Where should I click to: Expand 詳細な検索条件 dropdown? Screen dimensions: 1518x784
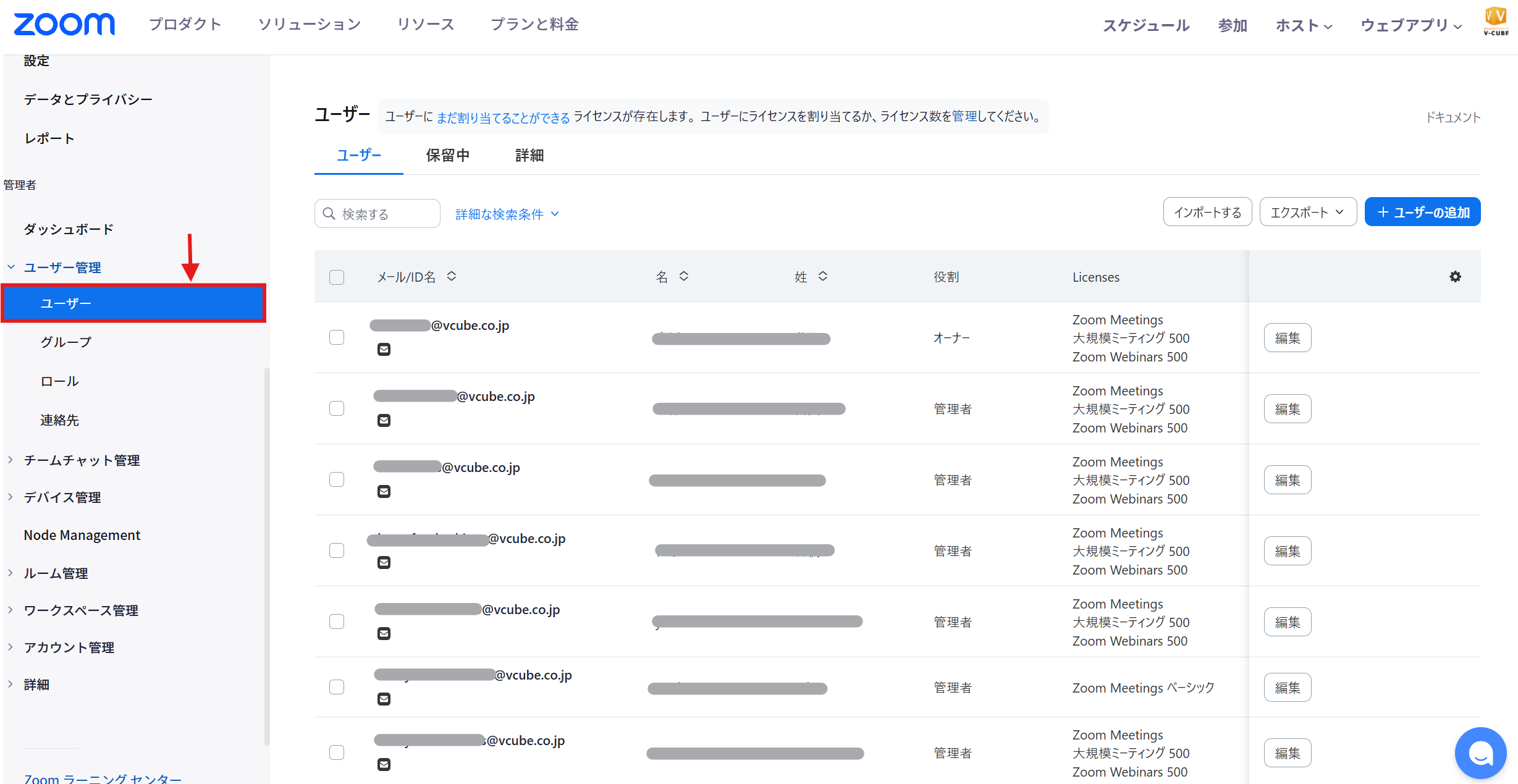(x=507, y=214)
